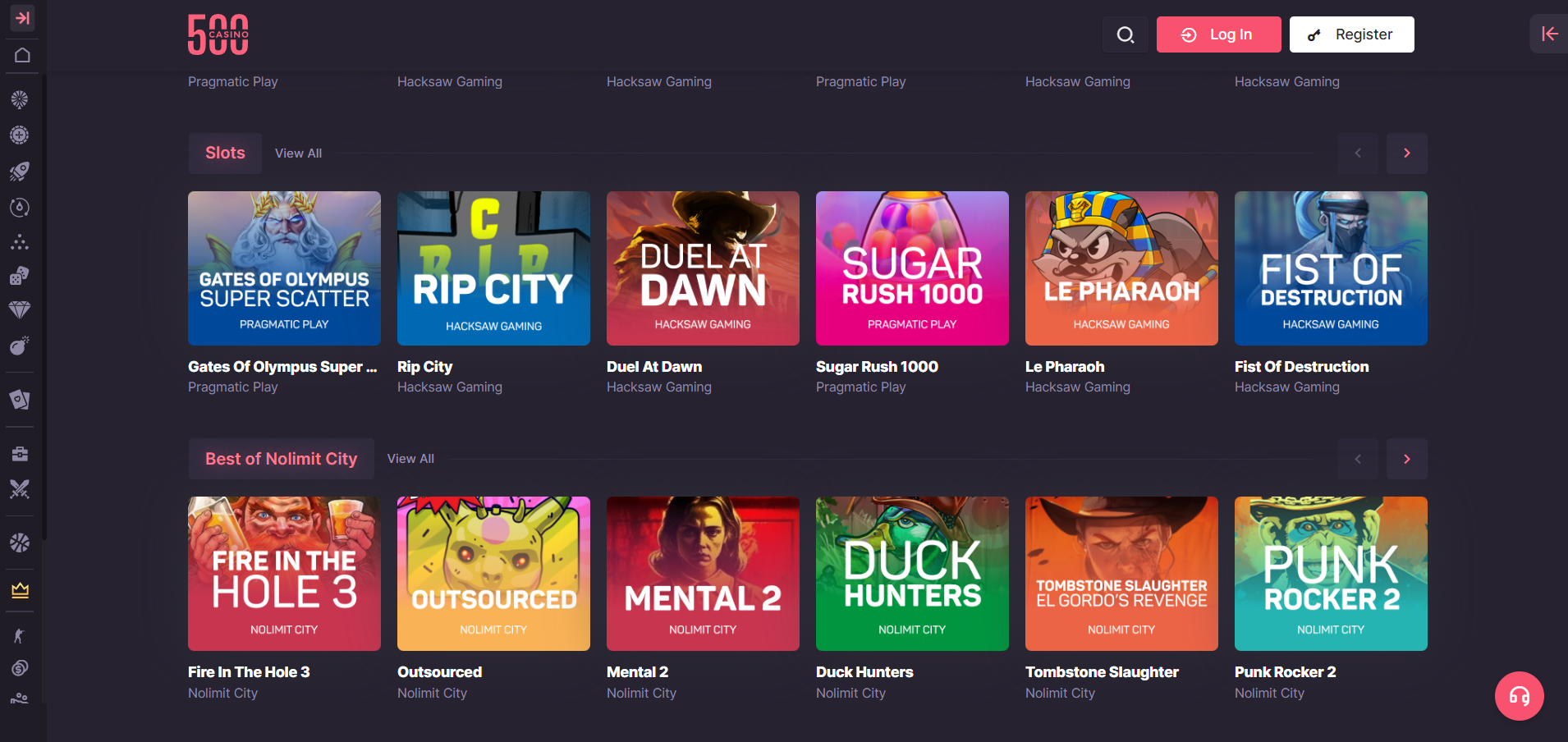1568x742 pixels.
Task: Click 'Nolimit City' under Mental 2
Action: (x=641, y=694)
